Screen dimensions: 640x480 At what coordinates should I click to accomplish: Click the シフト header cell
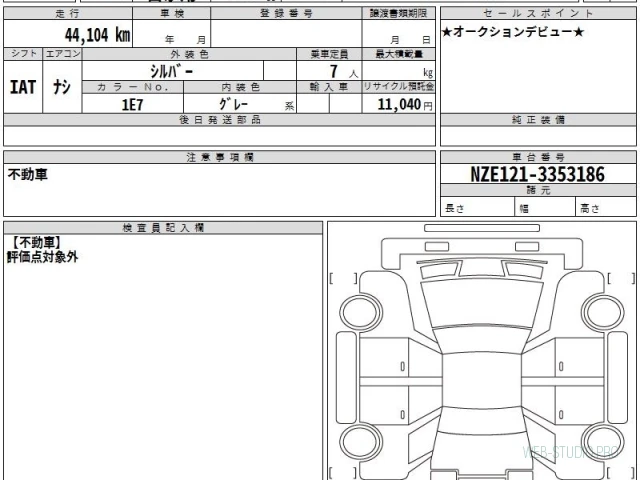pos(23,54)
